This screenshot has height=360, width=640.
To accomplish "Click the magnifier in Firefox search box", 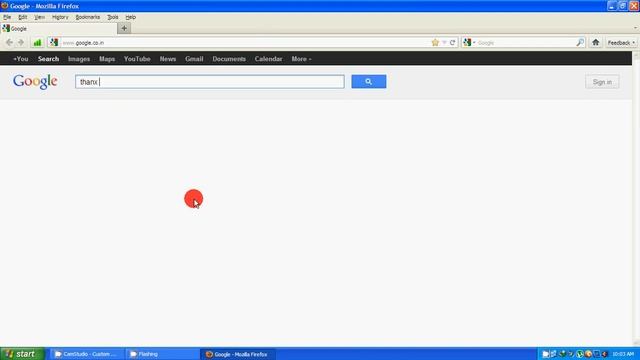I will (x=580, y=42).
